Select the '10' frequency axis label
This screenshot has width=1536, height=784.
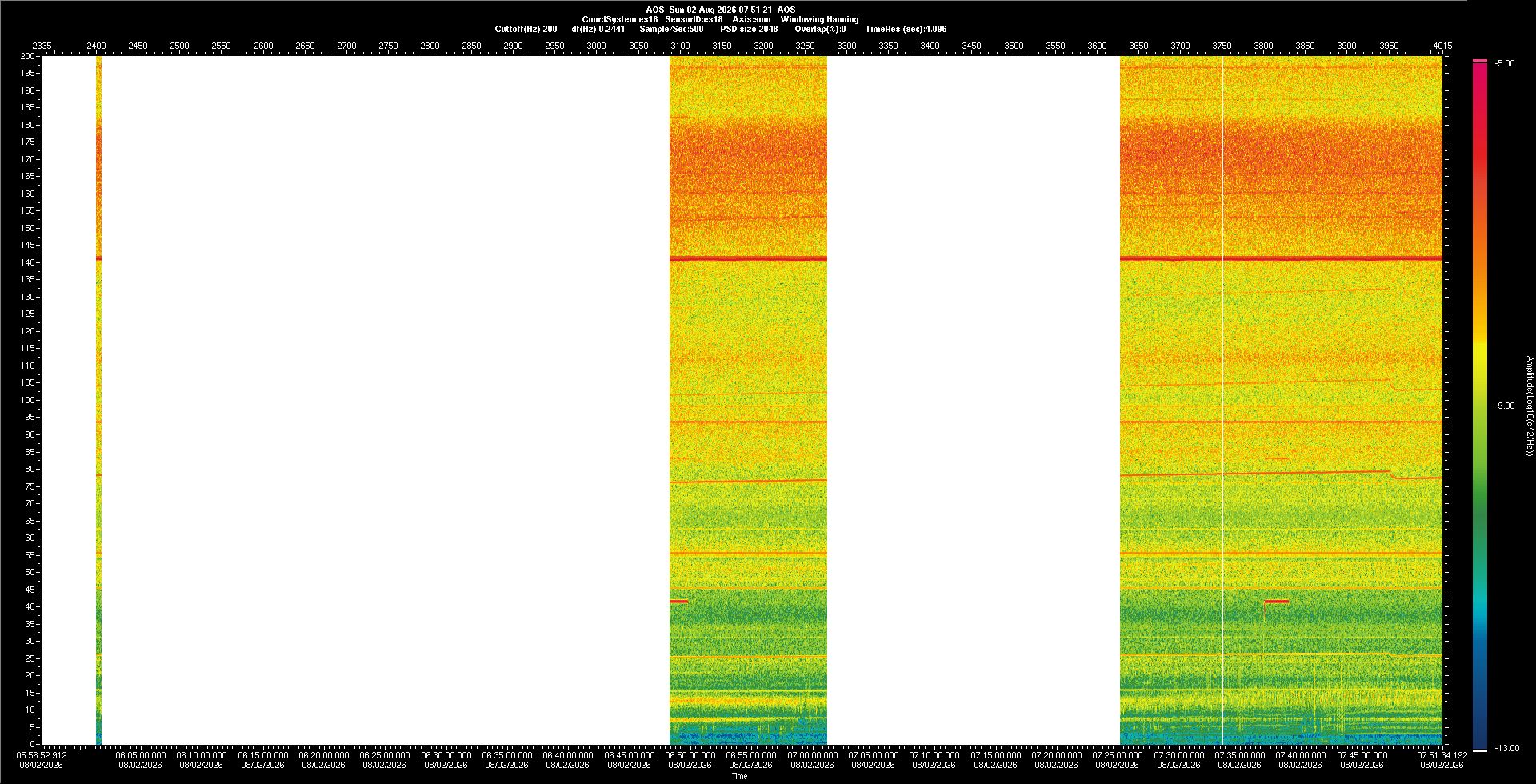[x=30, y=710]
